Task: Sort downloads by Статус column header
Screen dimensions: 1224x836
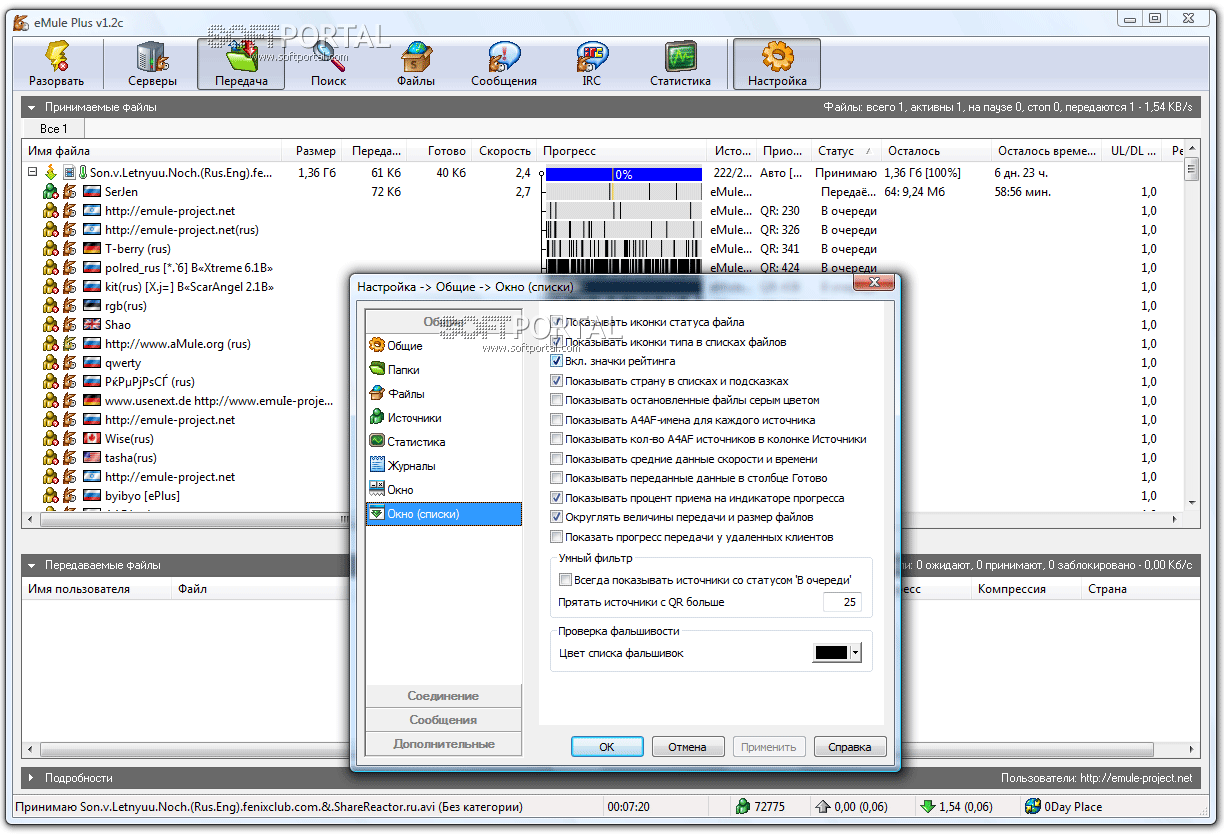Action: point(846,151)
